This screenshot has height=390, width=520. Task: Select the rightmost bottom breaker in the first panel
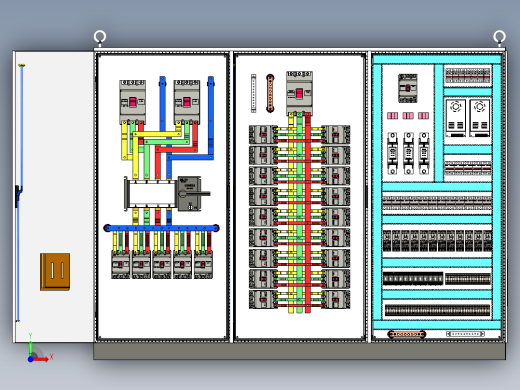(203, 265)
